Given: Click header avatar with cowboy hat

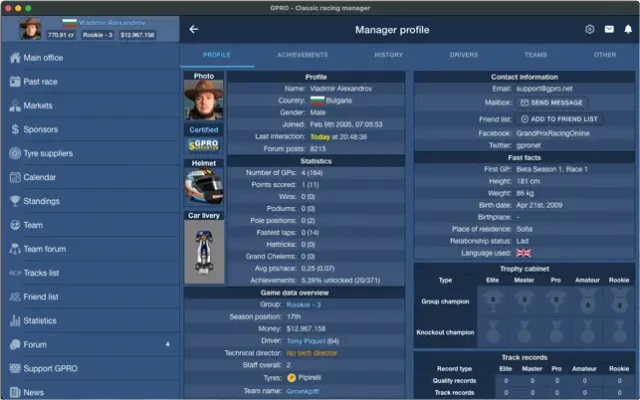Looking at the screenshot, I should coord(30,29).
